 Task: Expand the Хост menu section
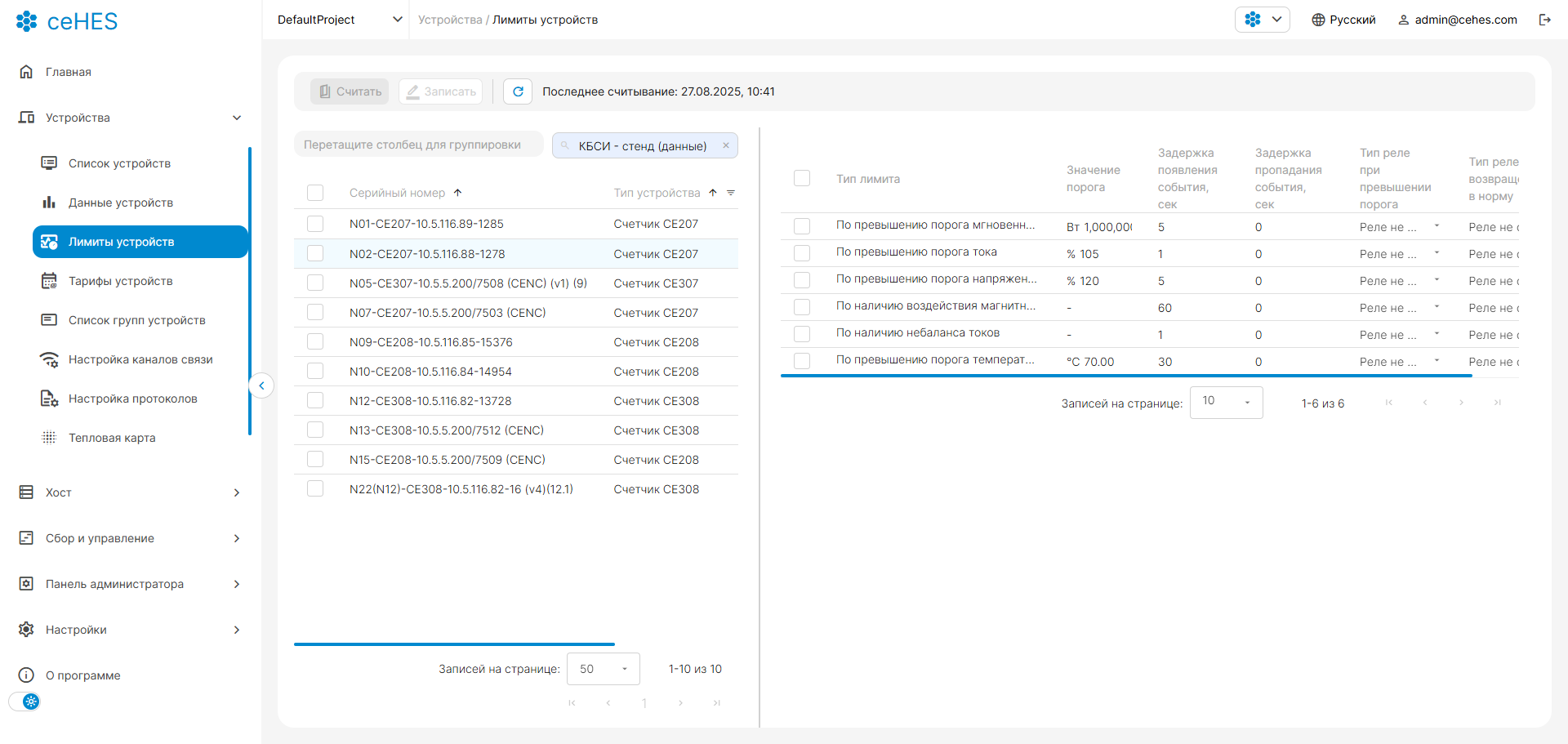pyautogui.click(x=131, y=492)
